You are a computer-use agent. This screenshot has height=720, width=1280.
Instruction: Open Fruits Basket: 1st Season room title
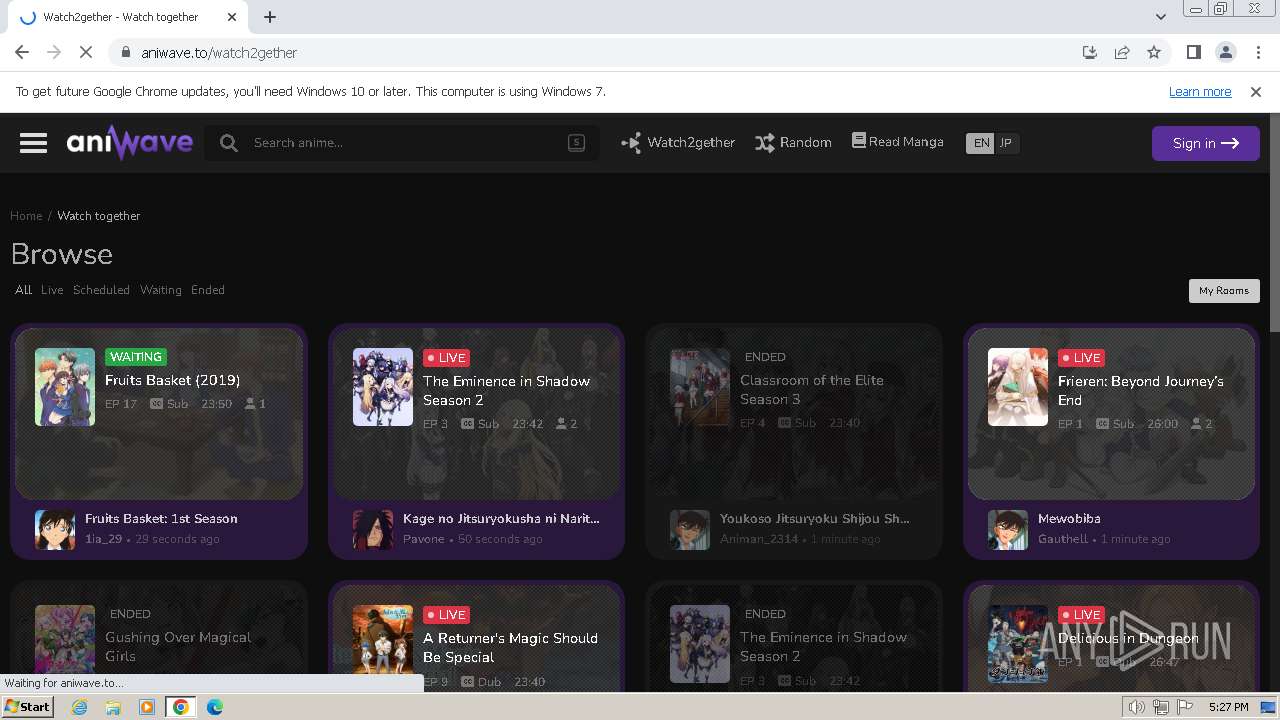click(x=161, y=519)
